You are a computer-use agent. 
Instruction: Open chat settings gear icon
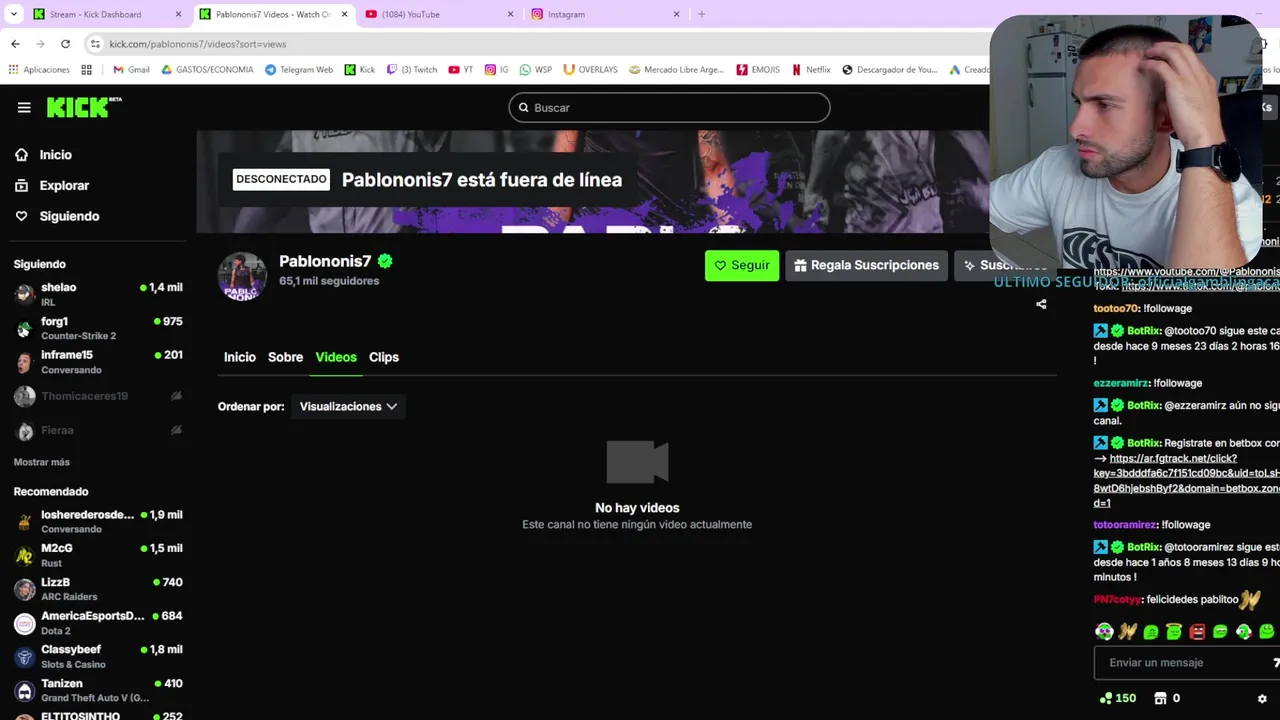[x=1262, y=698]
